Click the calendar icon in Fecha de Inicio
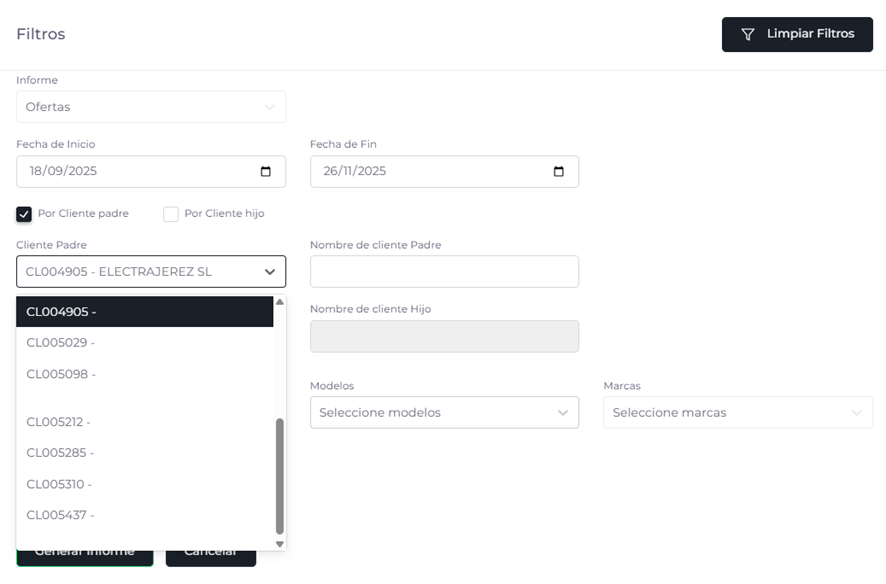This screenshot has height=584, width=886. [265, 171]
